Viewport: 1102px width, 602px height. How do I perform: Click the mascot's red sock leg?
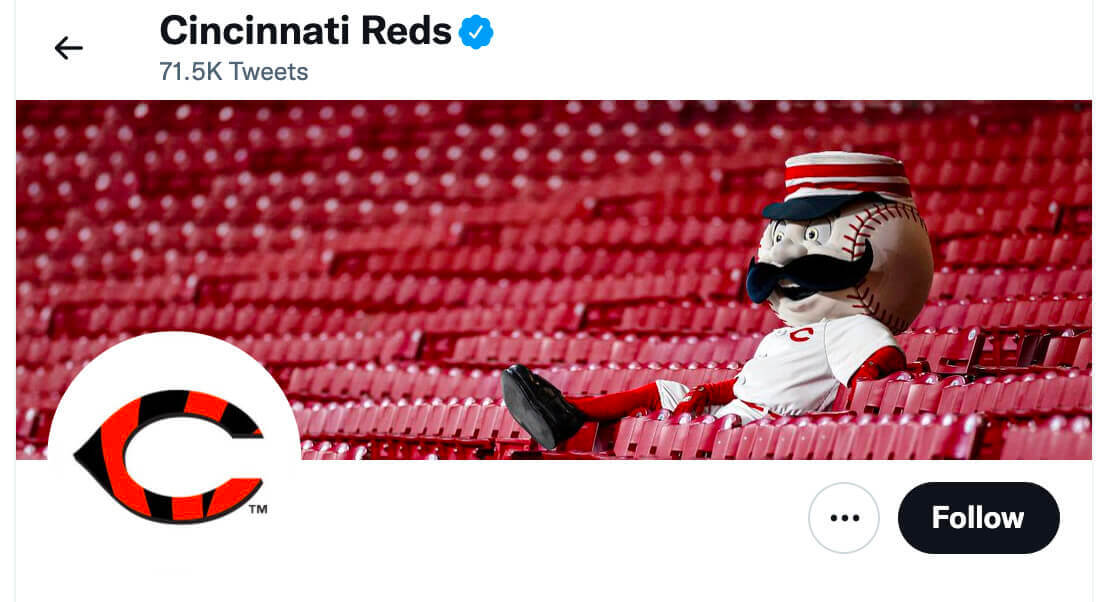pyautogui.click(x=615, y=403)
